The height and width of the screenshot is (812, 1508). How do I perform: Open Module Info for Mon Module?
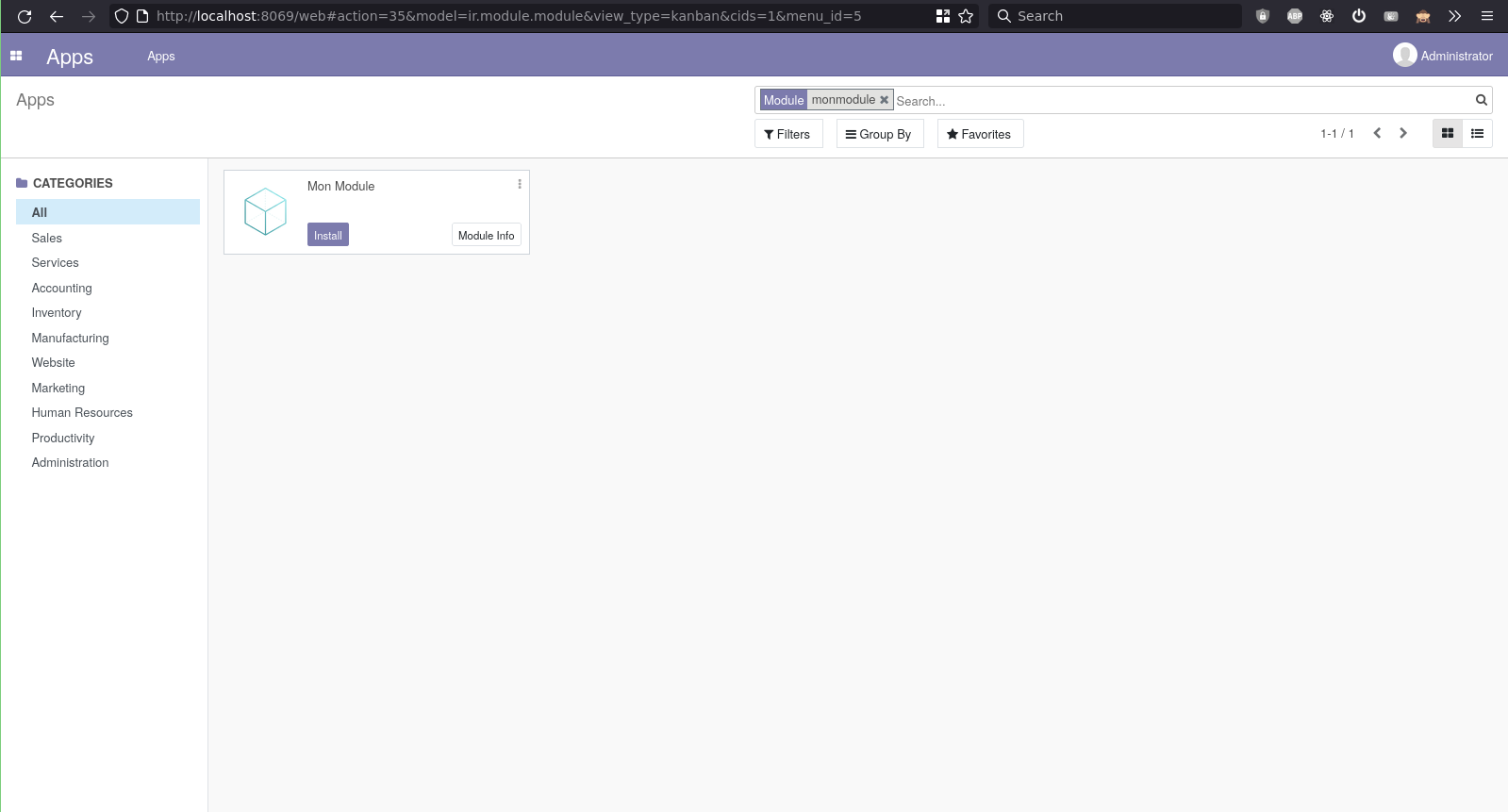point(486,235)
